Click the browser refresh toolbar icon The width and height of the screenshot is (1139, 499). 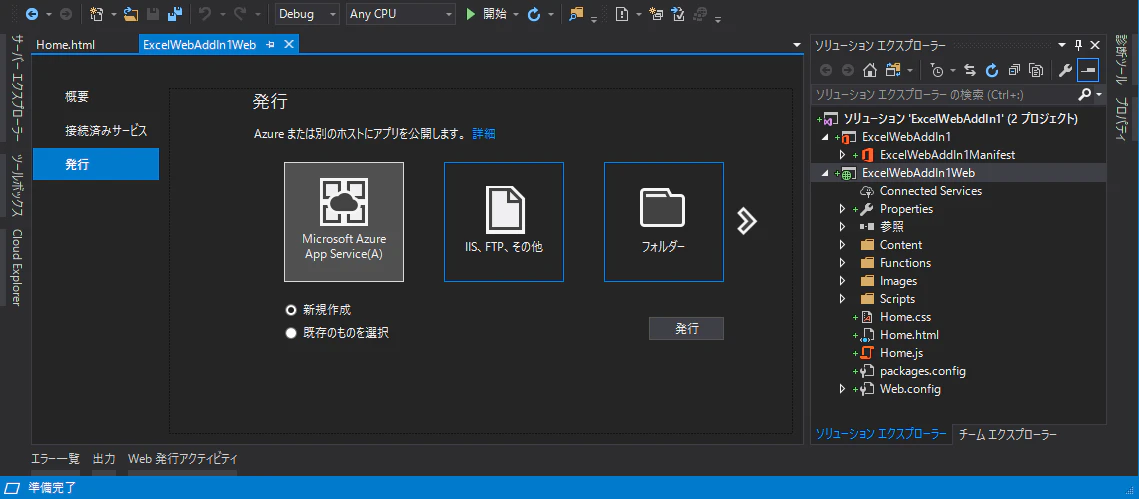coord(534,14)
